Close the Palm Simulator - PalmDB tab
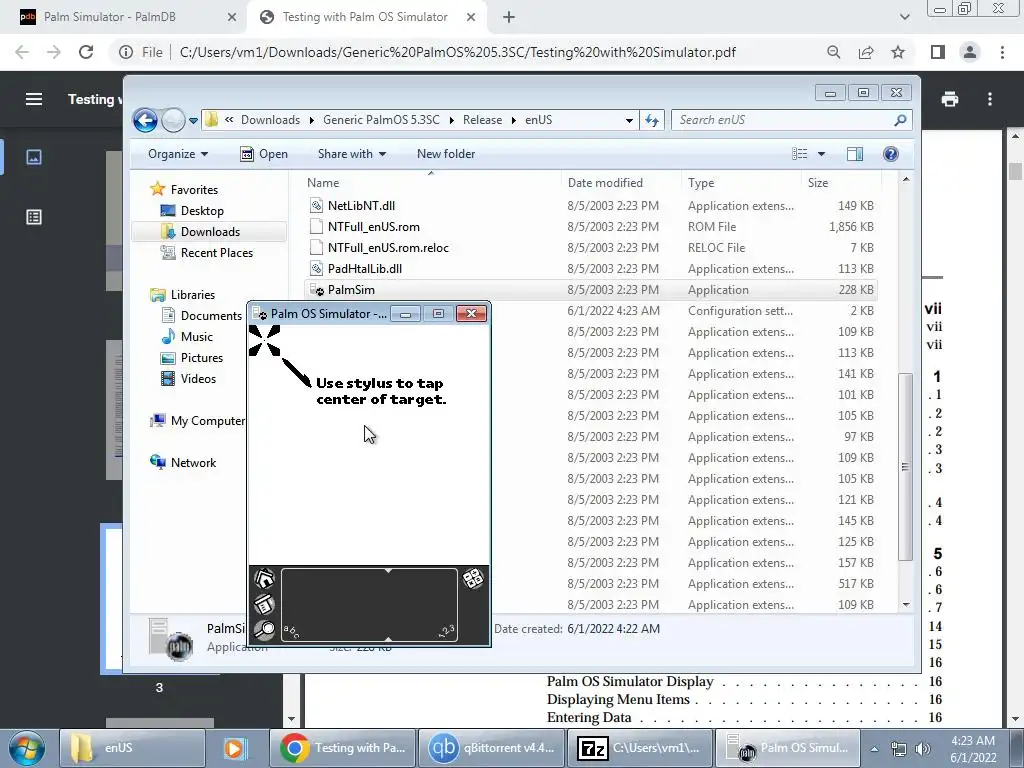The width and height of the screenshot is (1024, 768). (x=232, y=17)
